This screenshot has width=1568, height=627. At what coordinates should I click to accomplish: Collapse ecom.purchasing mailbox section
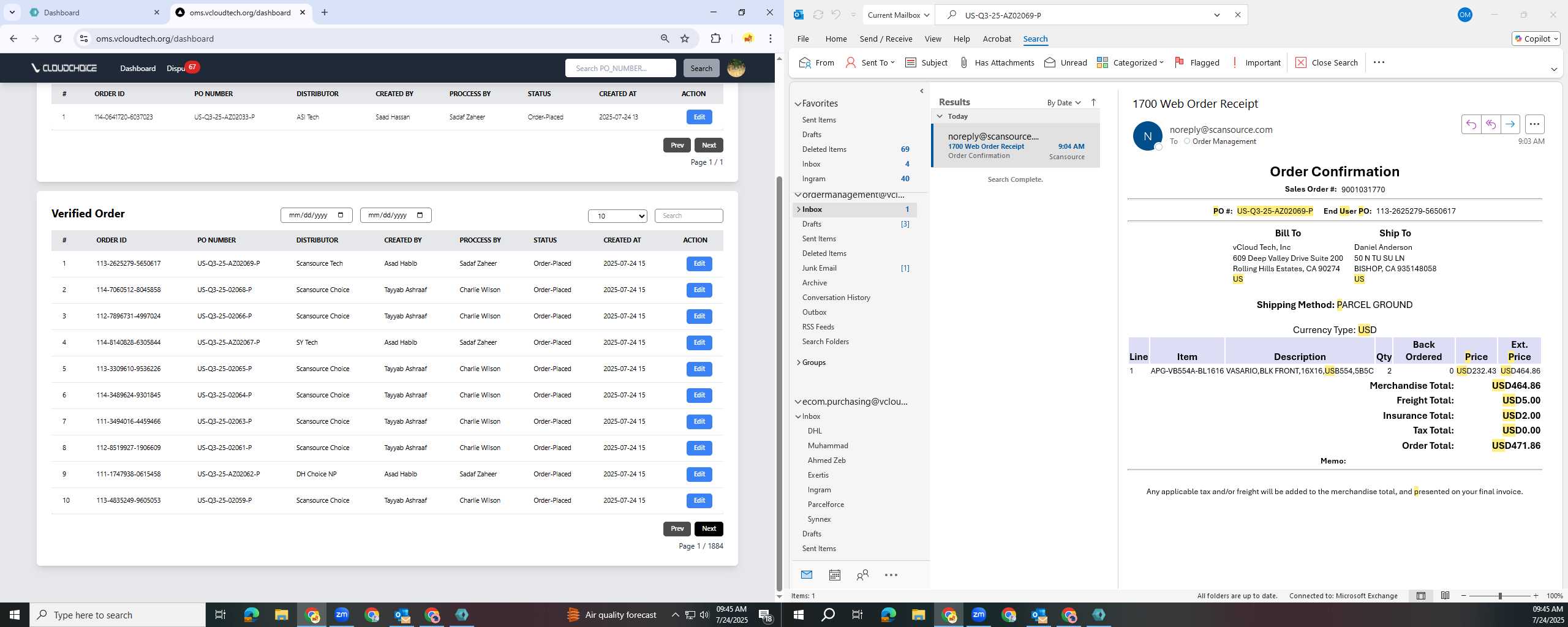point(797,402)
